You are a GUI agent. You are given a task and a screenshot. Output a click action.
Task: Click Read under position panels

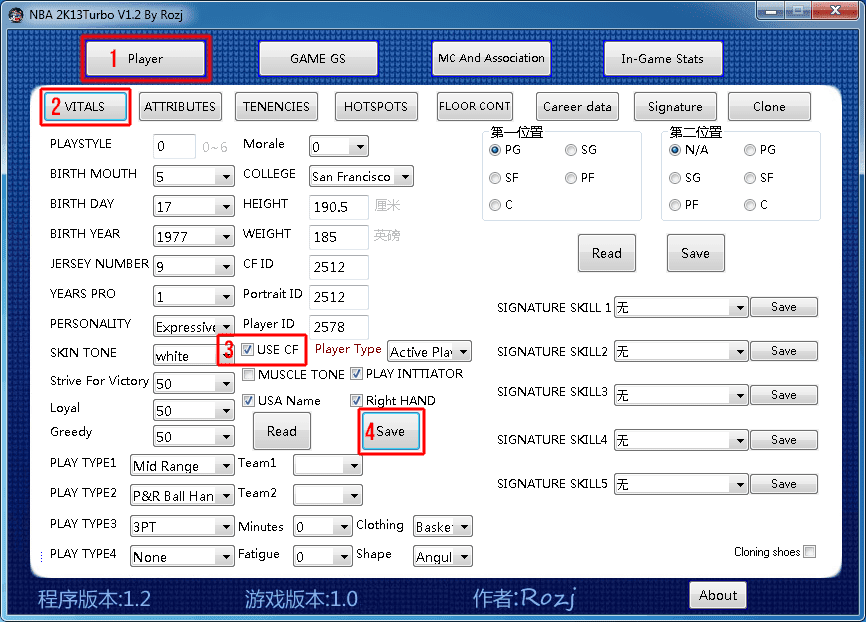607,253
